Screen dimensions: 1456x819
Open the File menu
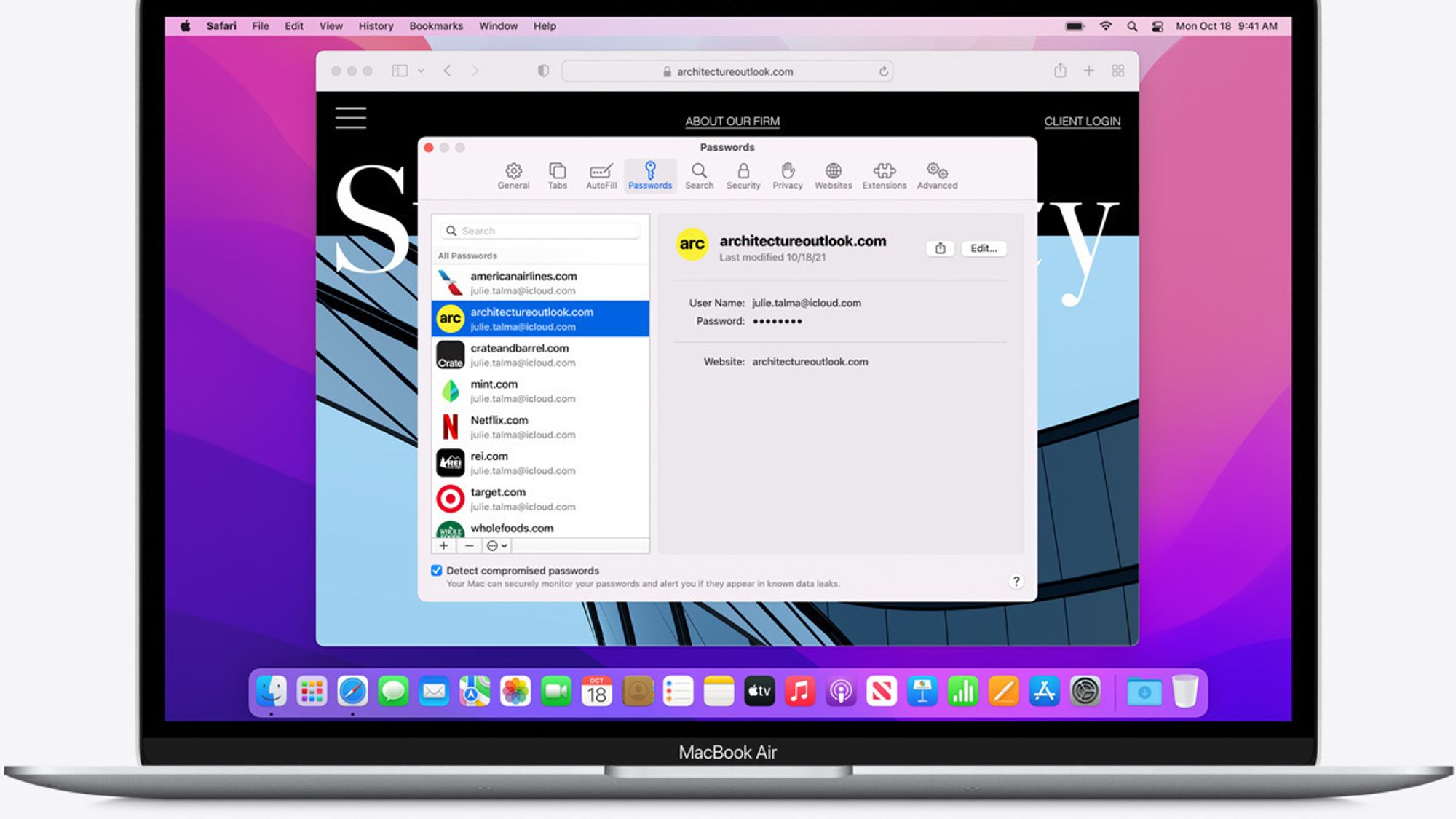coord(261,25)
